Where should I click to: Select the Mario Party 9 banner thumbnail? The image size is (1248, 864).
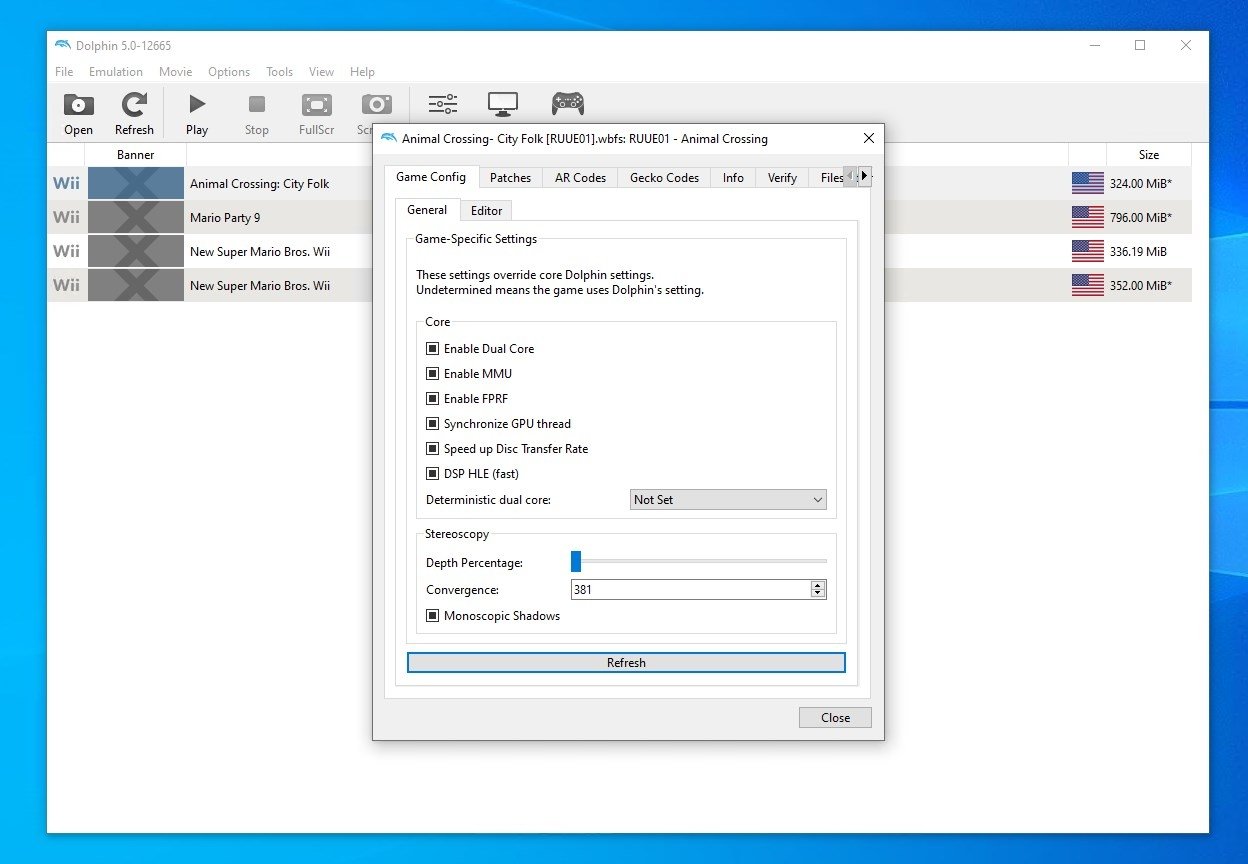136,217
